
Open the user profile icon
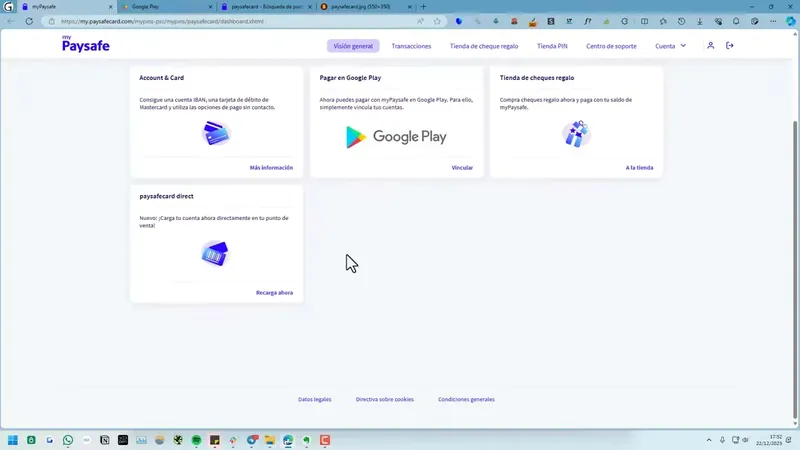710,45
